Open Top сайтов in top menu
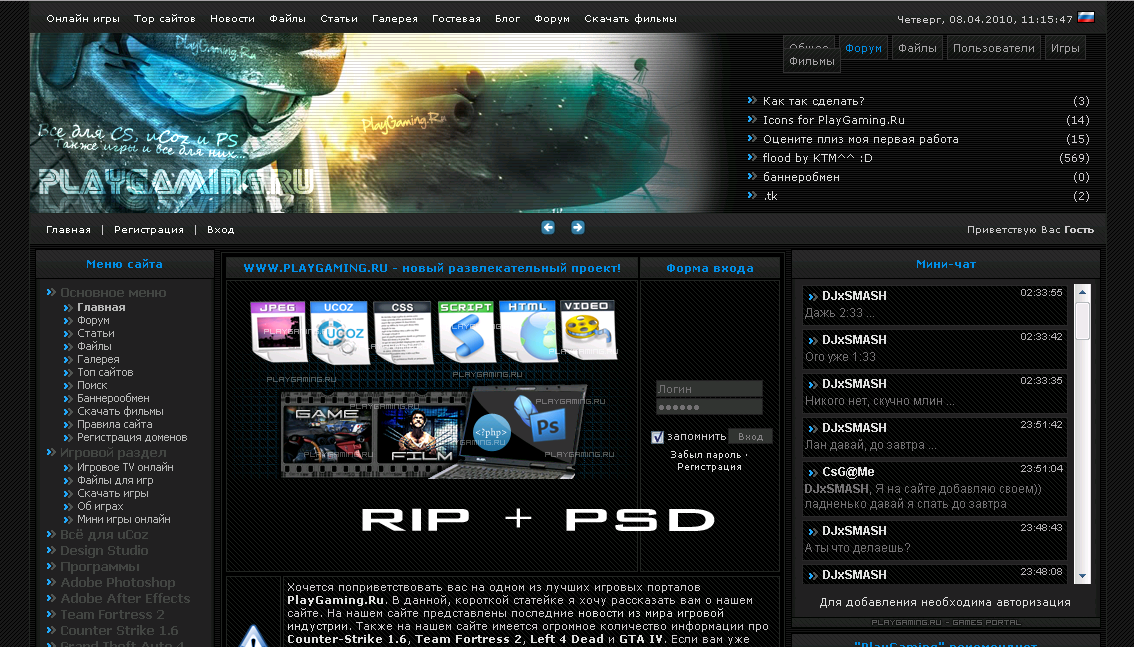The width and height of the screenshot is (1134, 647). 165,19
